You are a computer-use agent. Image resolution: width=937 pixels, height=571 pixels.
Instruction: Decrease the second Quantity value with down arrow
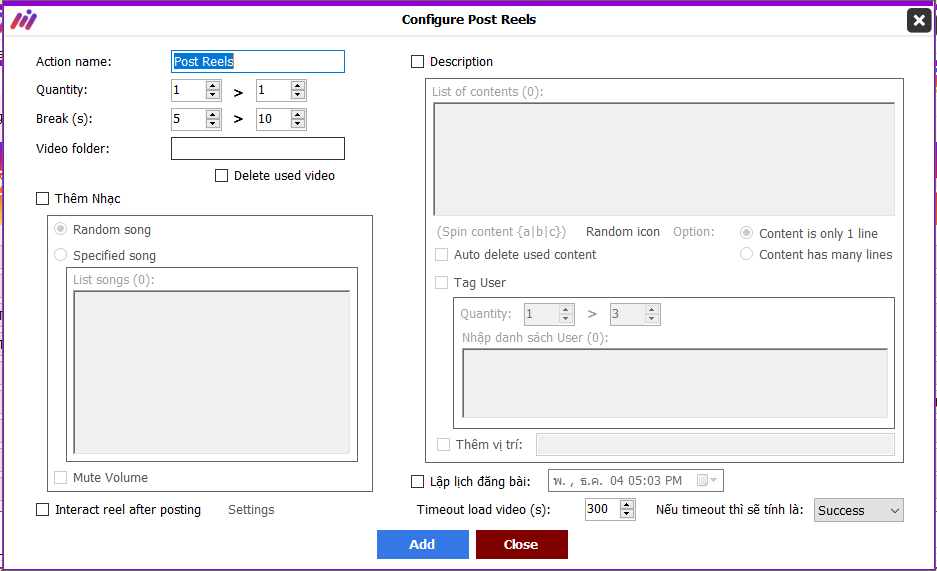pyautogui.click(x=298, y=95)
